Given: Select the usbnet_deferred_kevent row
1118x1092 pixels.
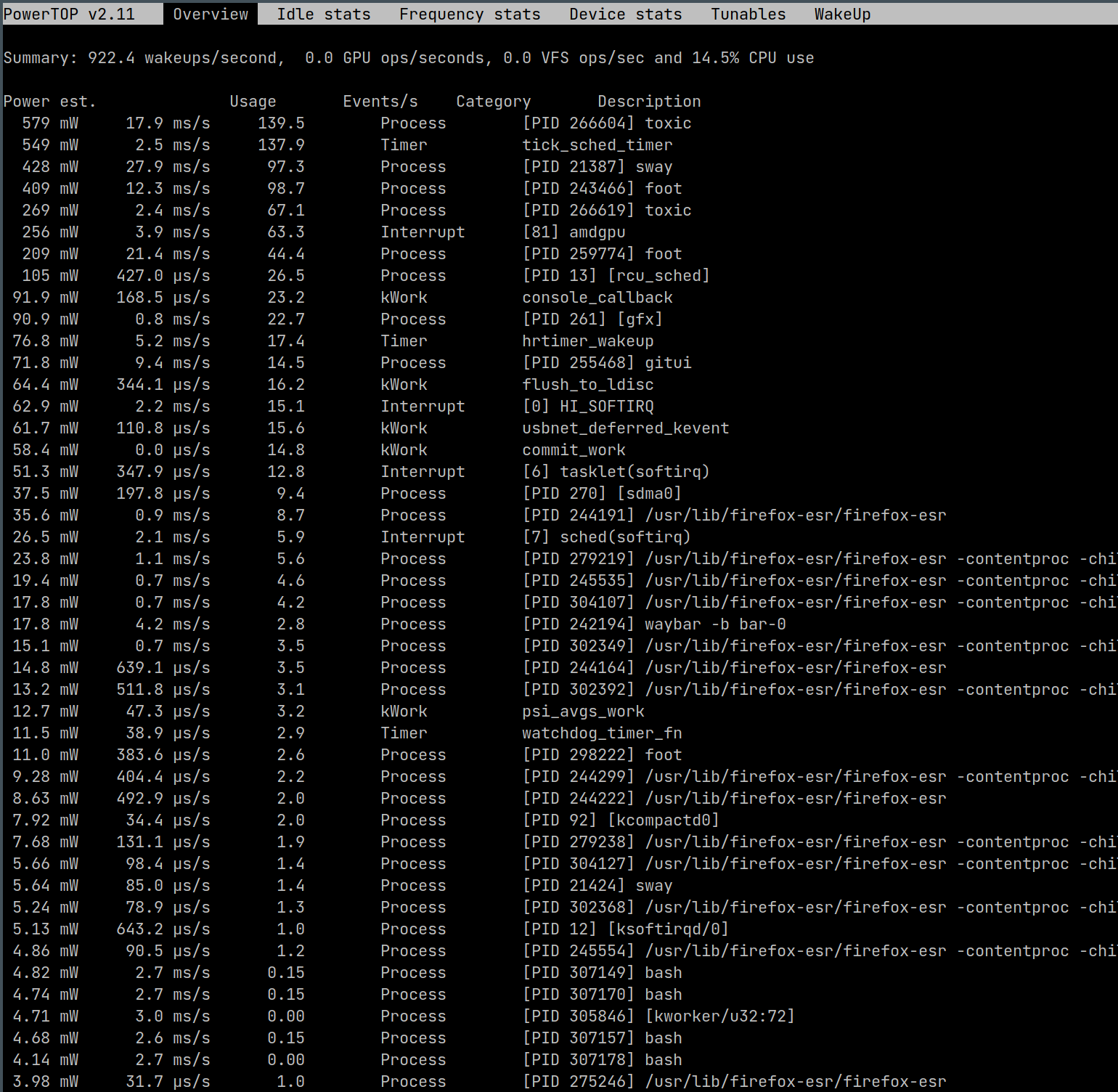Looking at the screenshot, I should 559,428.
